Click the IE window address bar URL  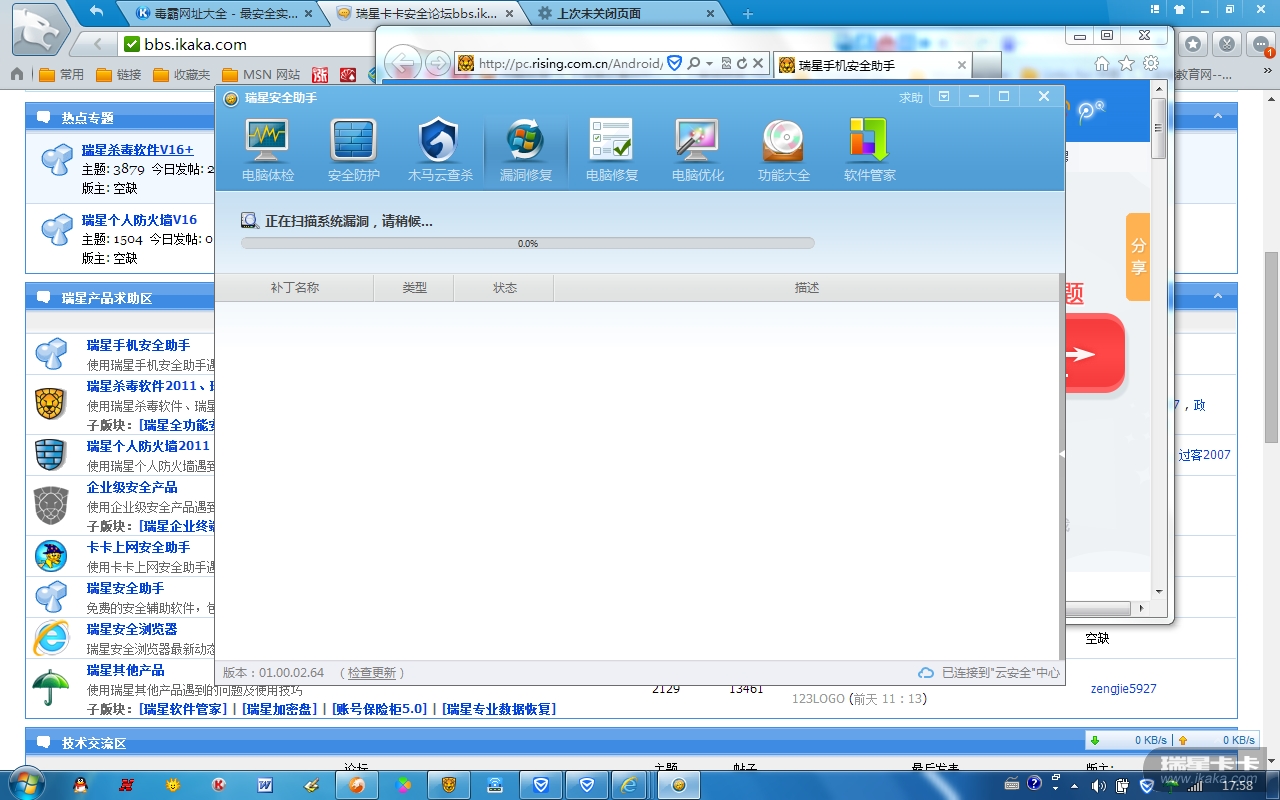[x=570, y=63]
